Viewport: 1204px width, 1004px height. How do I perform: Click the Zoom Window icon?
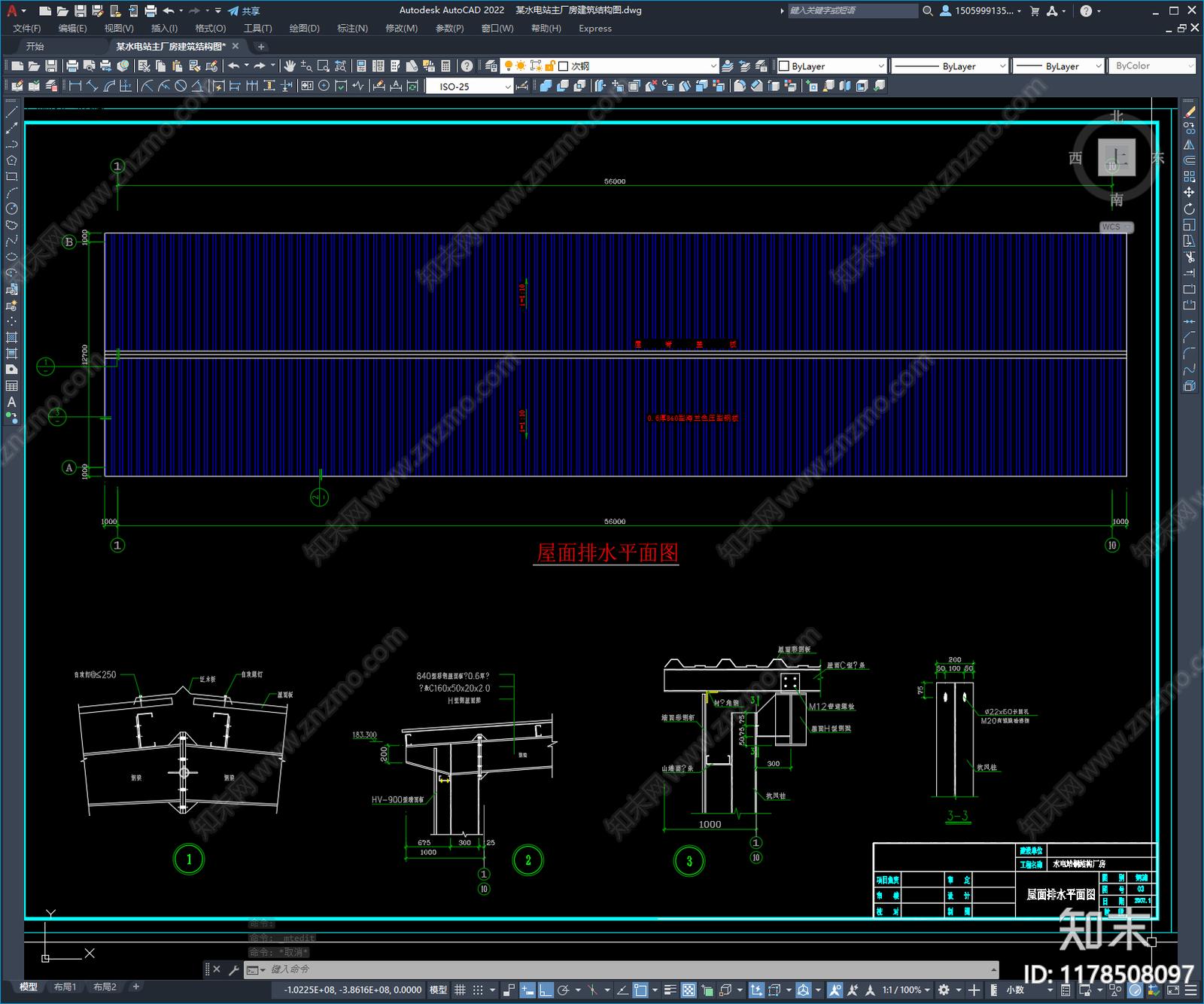pyautogui.click(x=324, y=66)
